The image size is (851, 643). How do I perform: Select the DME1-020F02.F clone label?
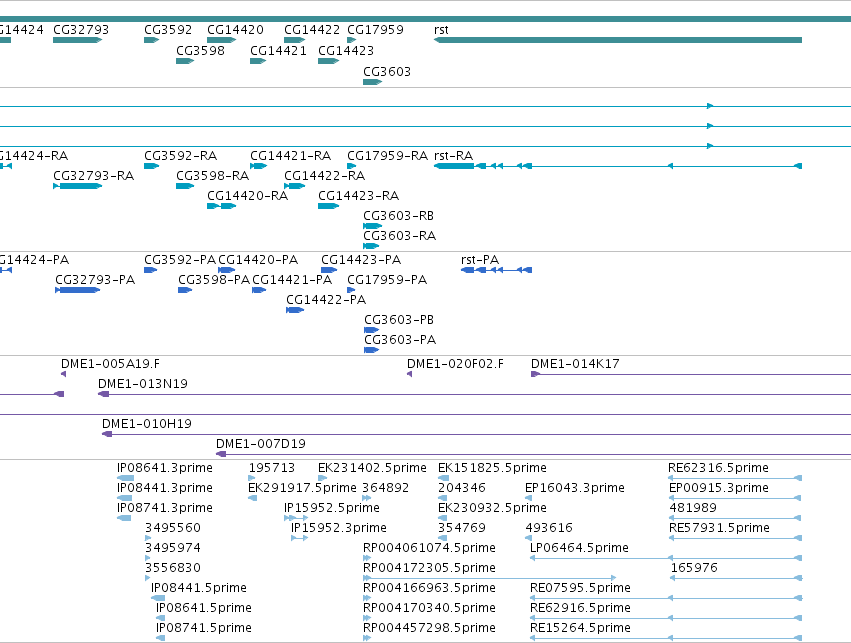click(x=455, y=364)
